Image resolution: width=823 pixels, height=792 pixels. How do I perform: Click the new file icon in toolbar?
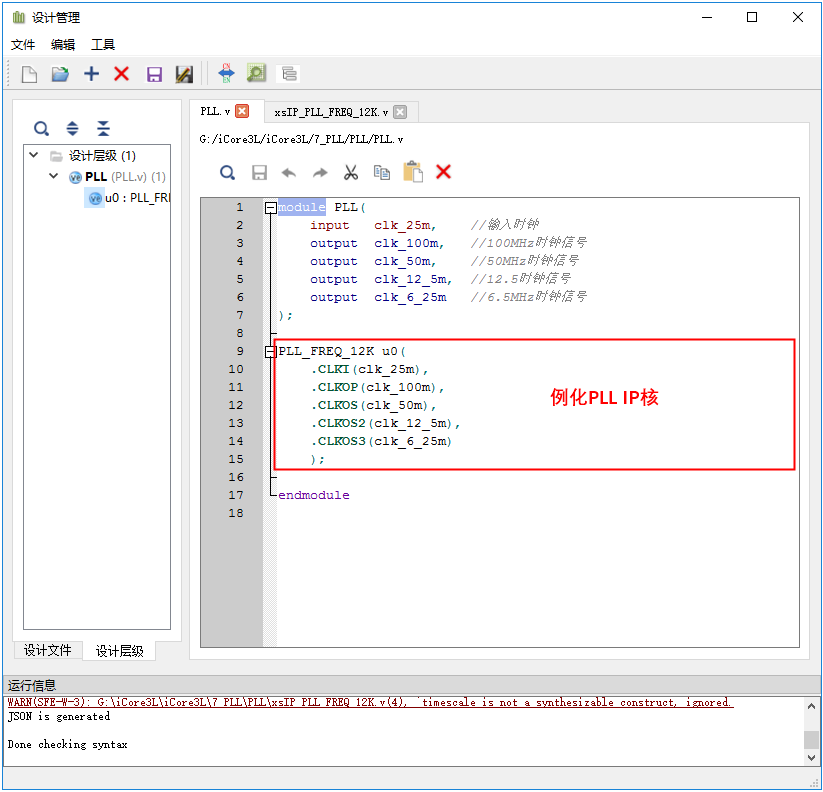tap(29, 74)
